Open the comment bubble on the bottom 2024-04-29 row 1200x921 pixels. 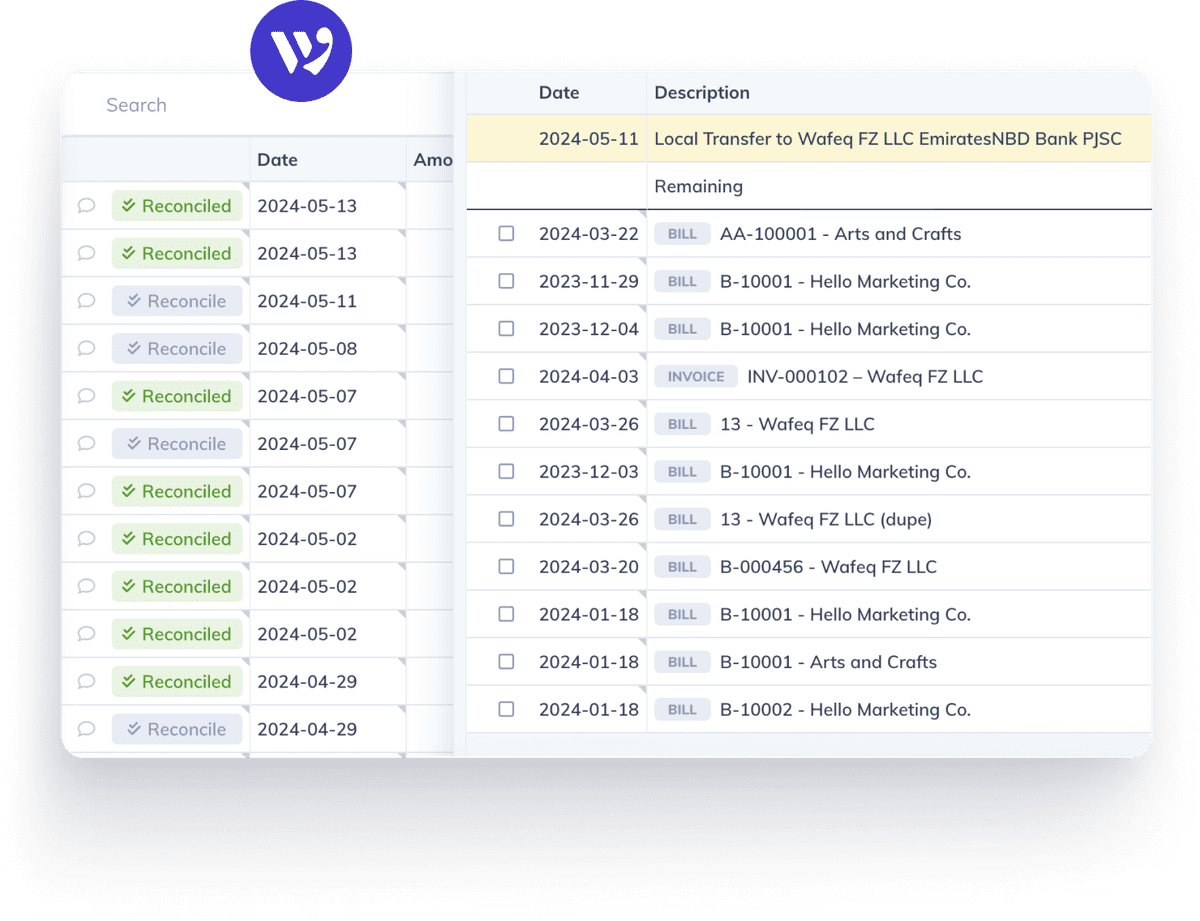point(86,728)
